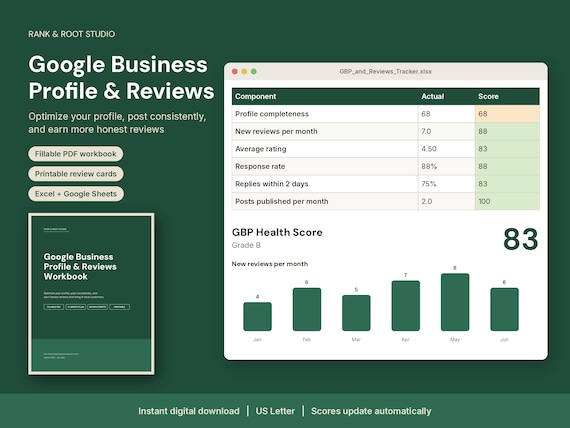Image resolution: width=570 pixels, height=428 pixels.
Task: Click the GBP_and_Reviews_Tracker.xlsx window title
Action: pos(386,72)
